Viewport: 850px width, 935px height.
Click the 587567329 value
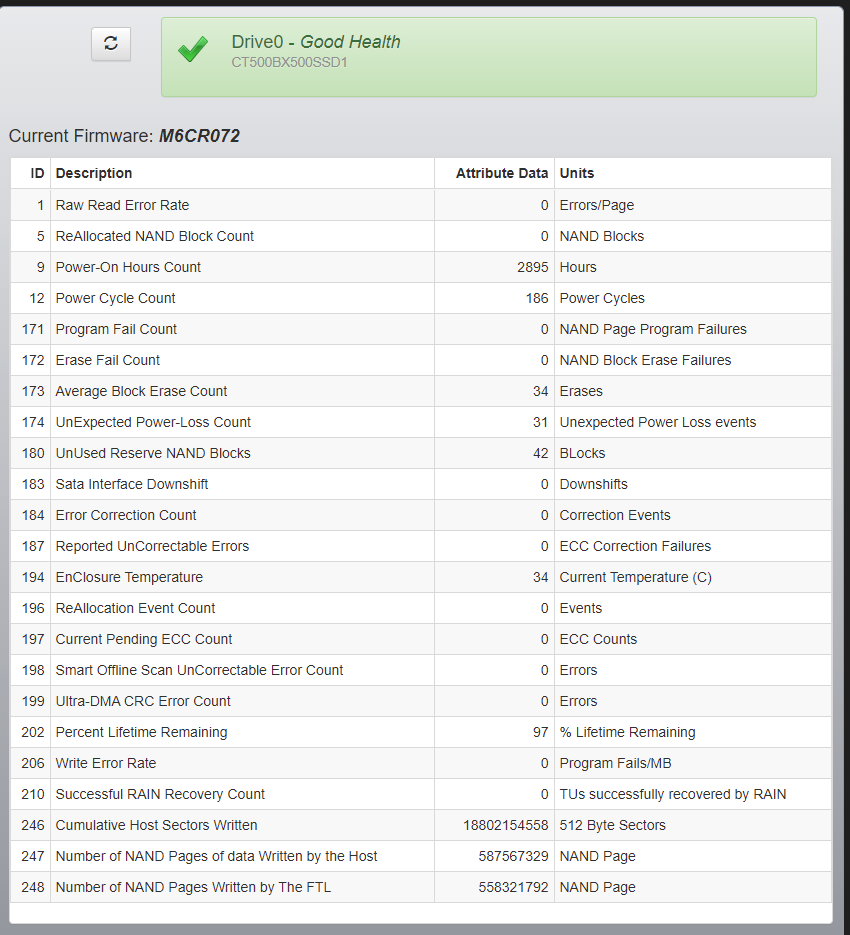[x=514, y=856]
